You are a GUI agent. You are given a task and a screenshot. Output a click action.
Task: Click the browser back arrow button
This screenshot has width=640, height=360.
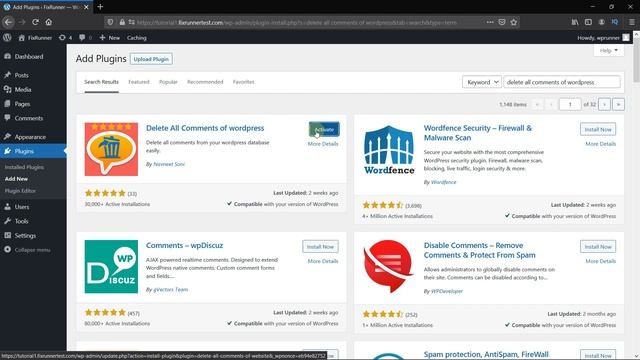[x=9, y=22]
